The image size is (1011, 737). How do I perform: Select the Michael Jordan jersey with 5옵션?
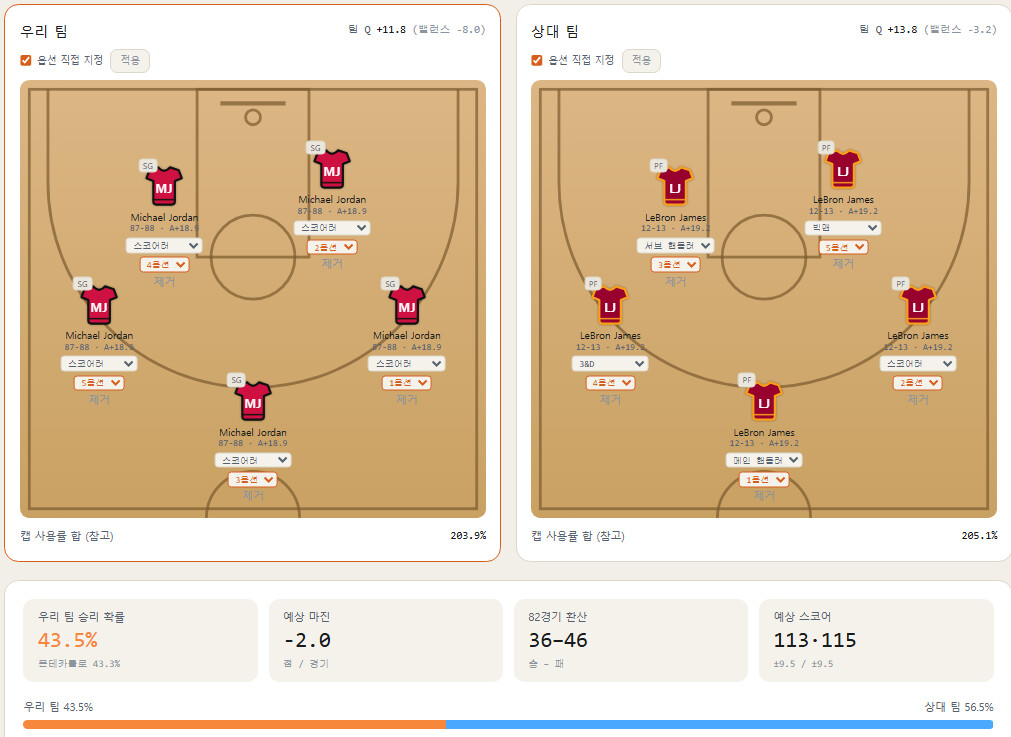[x=99, y=306]
